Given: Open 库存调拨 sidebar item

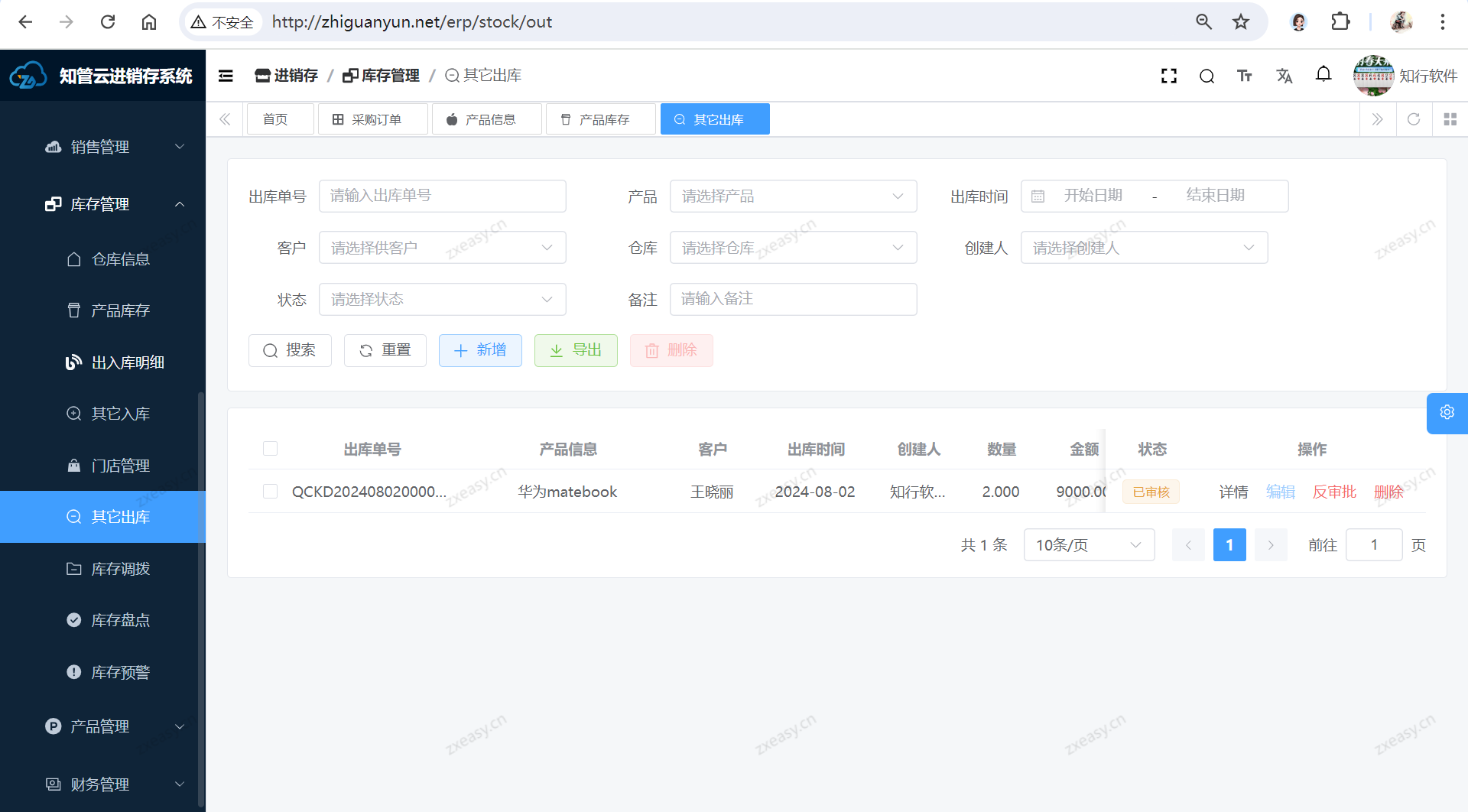Looking at the screenshot, I should tap(102, 569).
